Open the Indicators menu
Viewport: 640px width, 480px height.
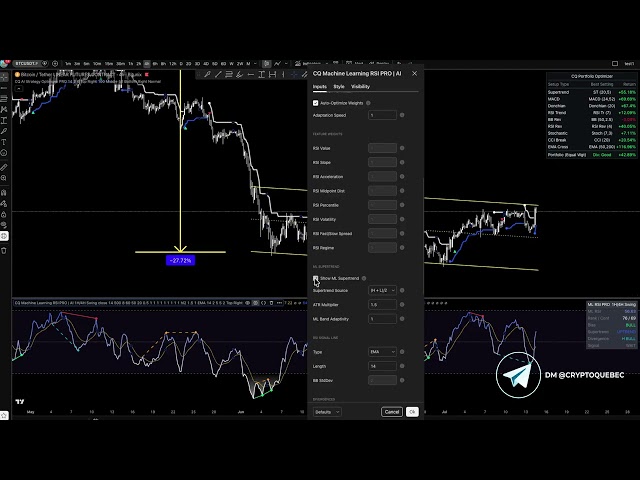(x=308, y=64)
